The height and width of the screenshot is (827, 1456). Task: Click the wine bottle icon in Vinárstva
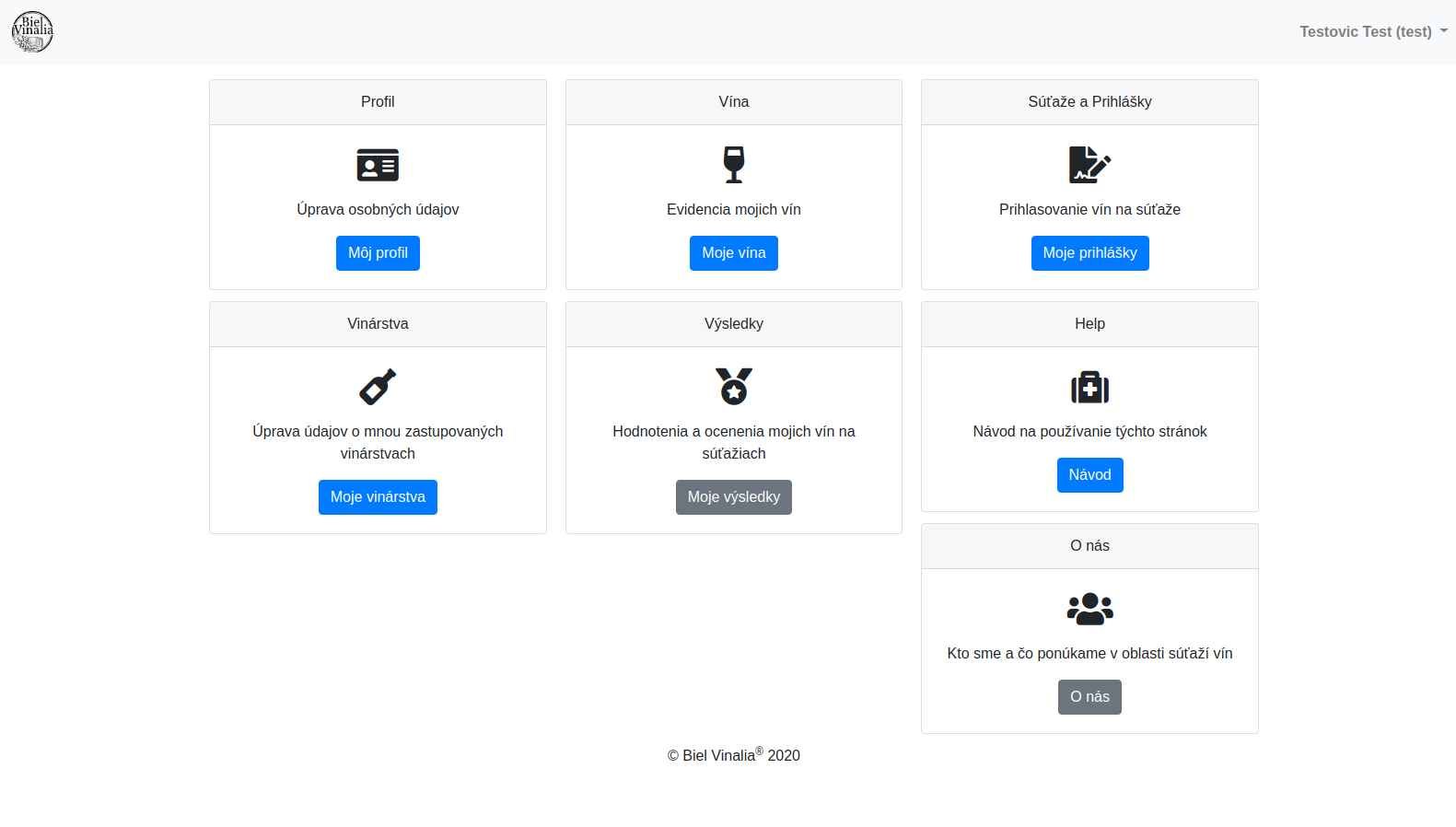(378, 387)
